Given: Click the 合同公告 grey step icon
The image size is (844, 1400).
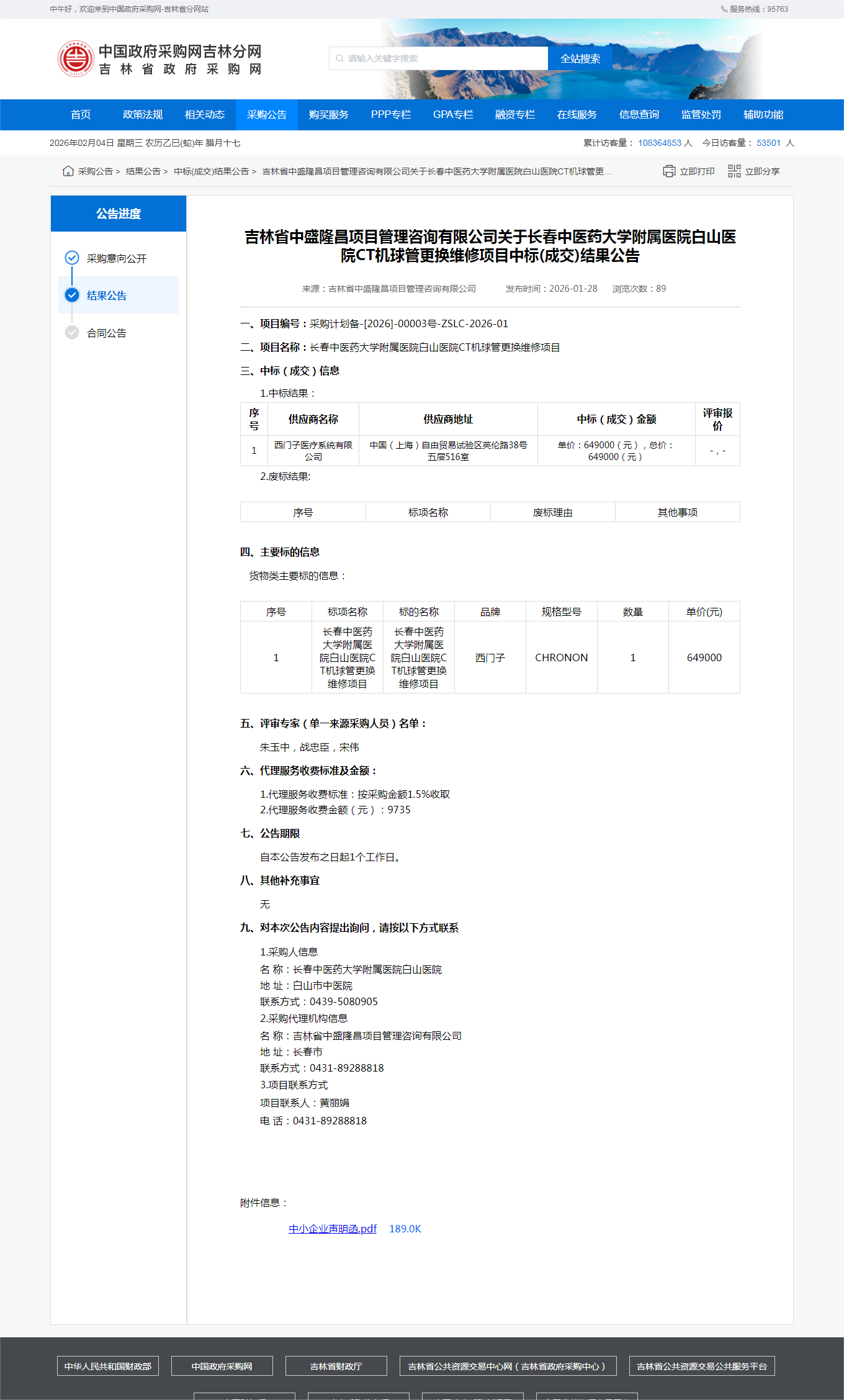Looking at the screenshot, I should click(x=72, y=332).
